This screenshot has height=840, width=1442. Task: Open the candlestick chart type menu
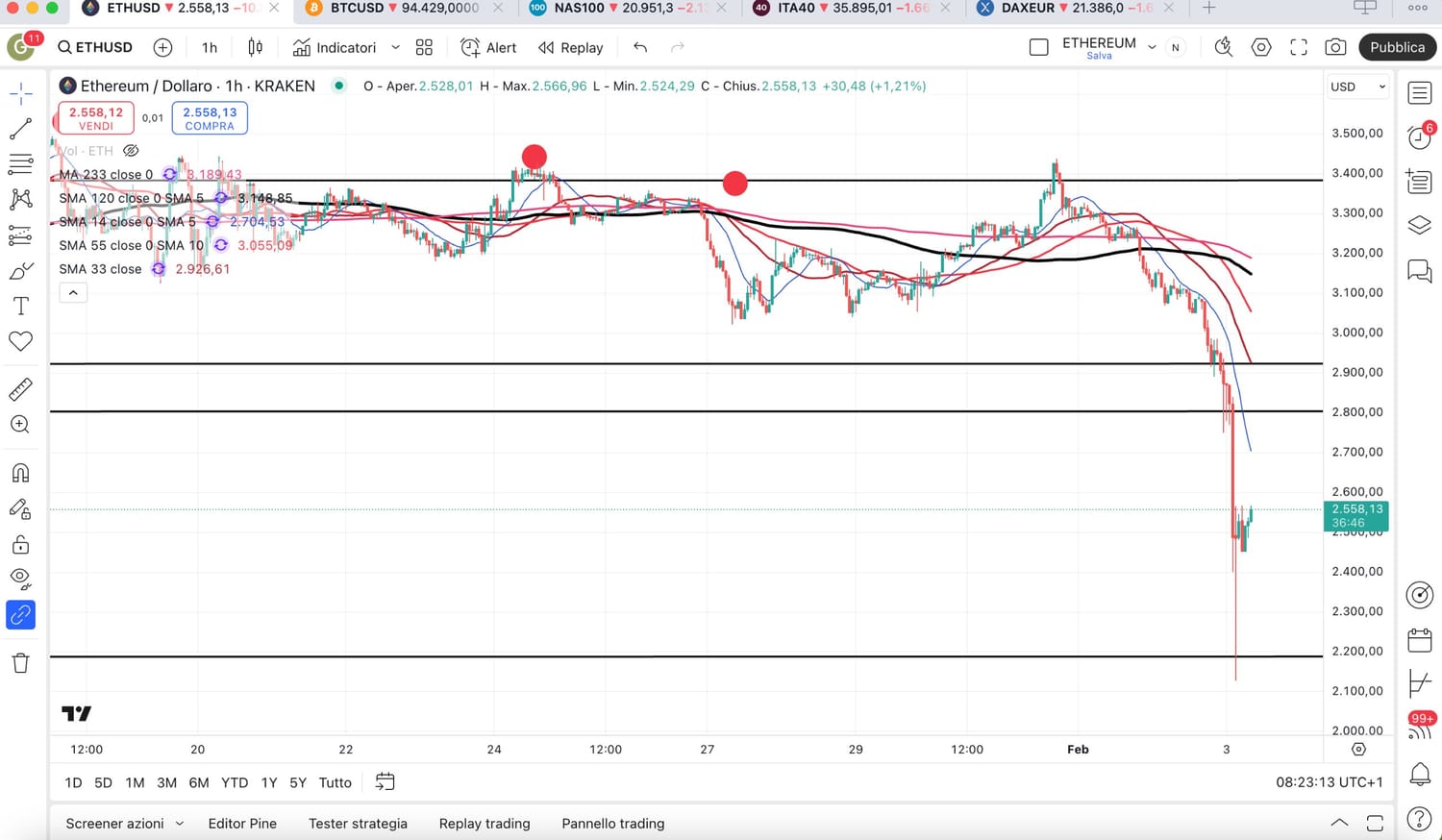tap(256, 47)
